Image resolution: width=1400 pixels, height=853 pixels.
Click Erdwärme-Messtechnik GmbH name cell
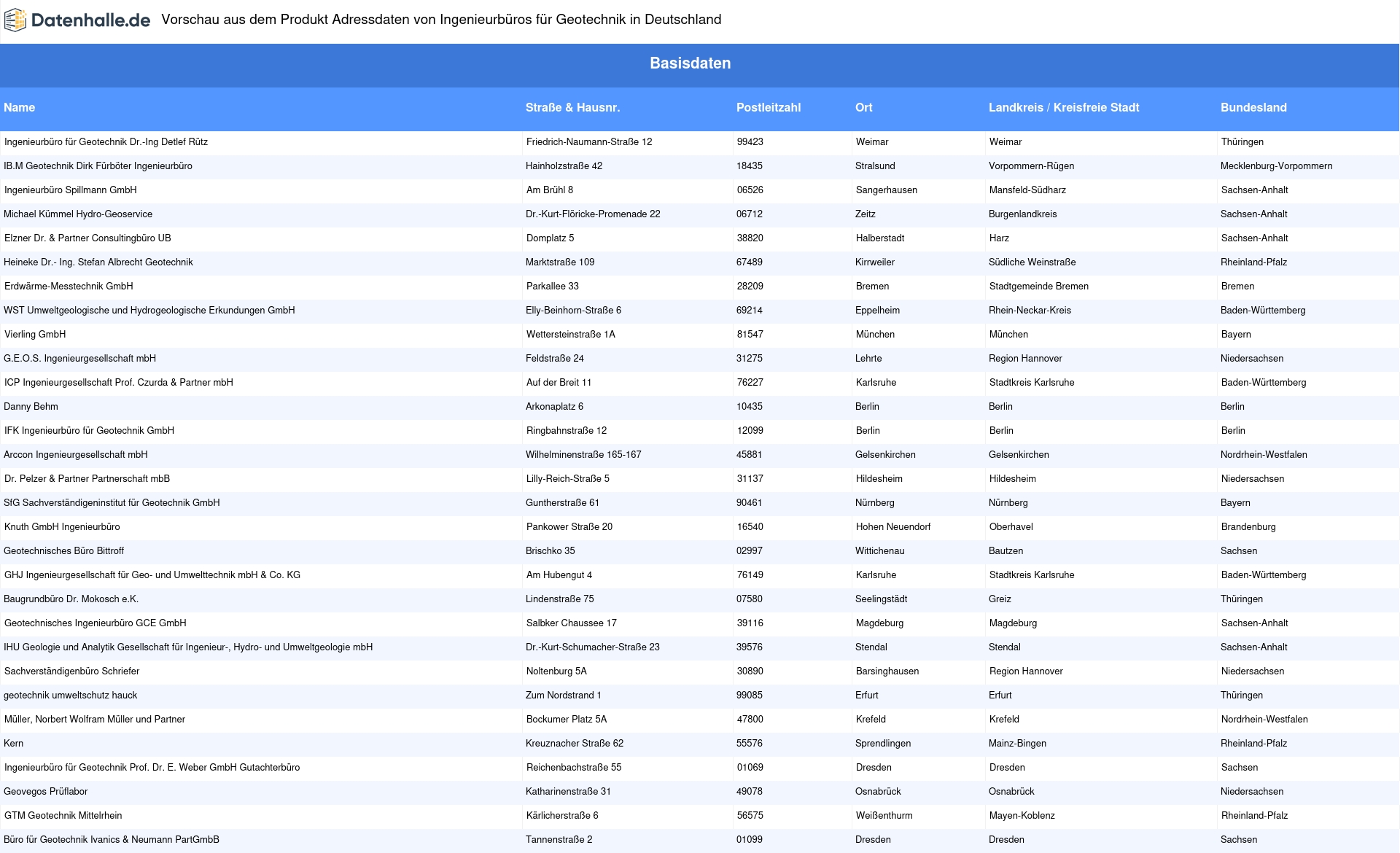69,287
